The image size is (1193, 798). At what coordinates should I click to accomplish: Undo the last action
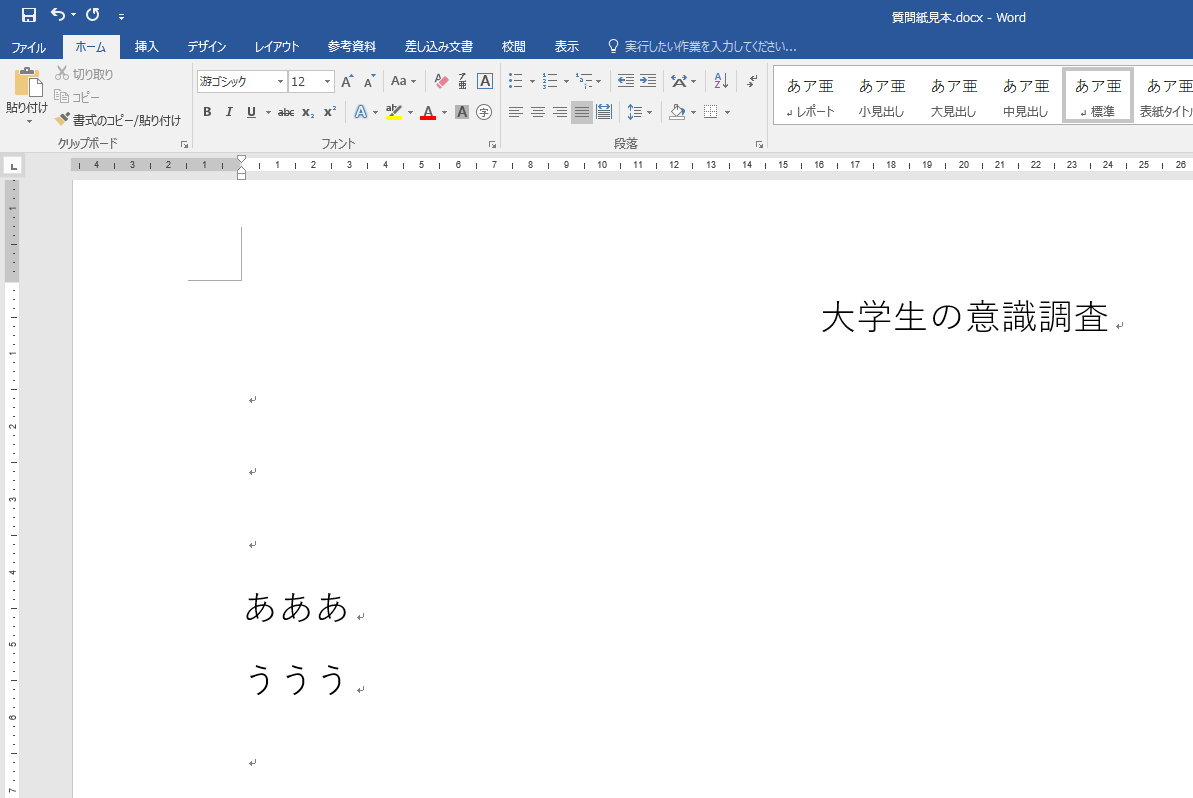(58, 14)
